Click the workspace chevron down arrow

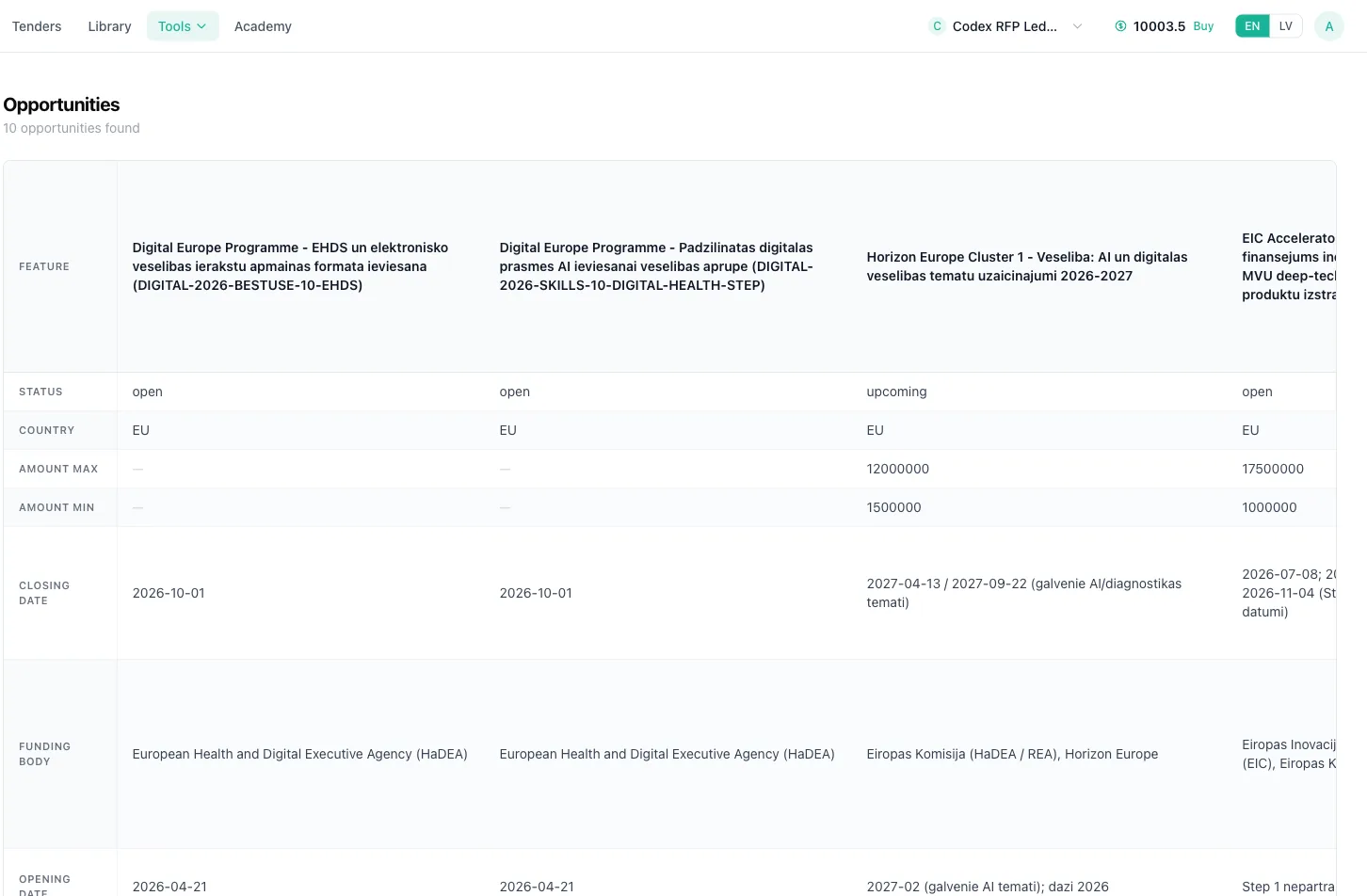point(1077,26)
